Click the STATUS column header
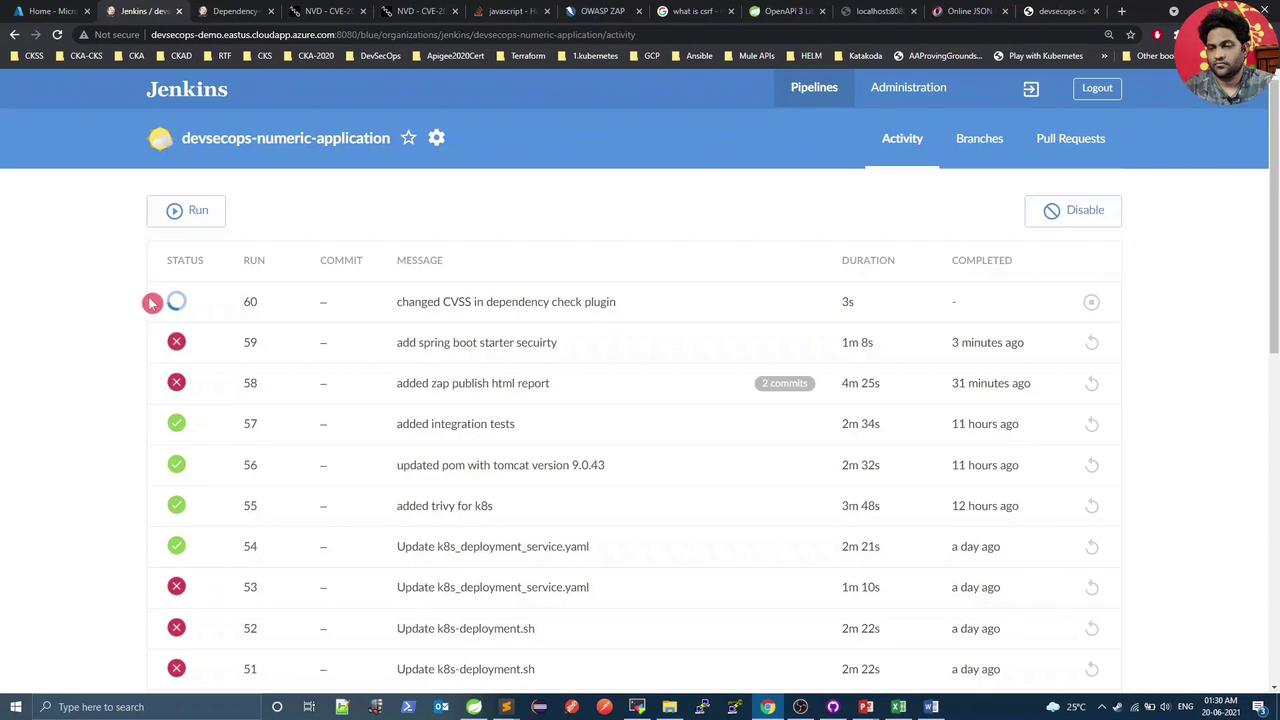The height and width of the screenshot is (720, 1280). coord(185,260)
